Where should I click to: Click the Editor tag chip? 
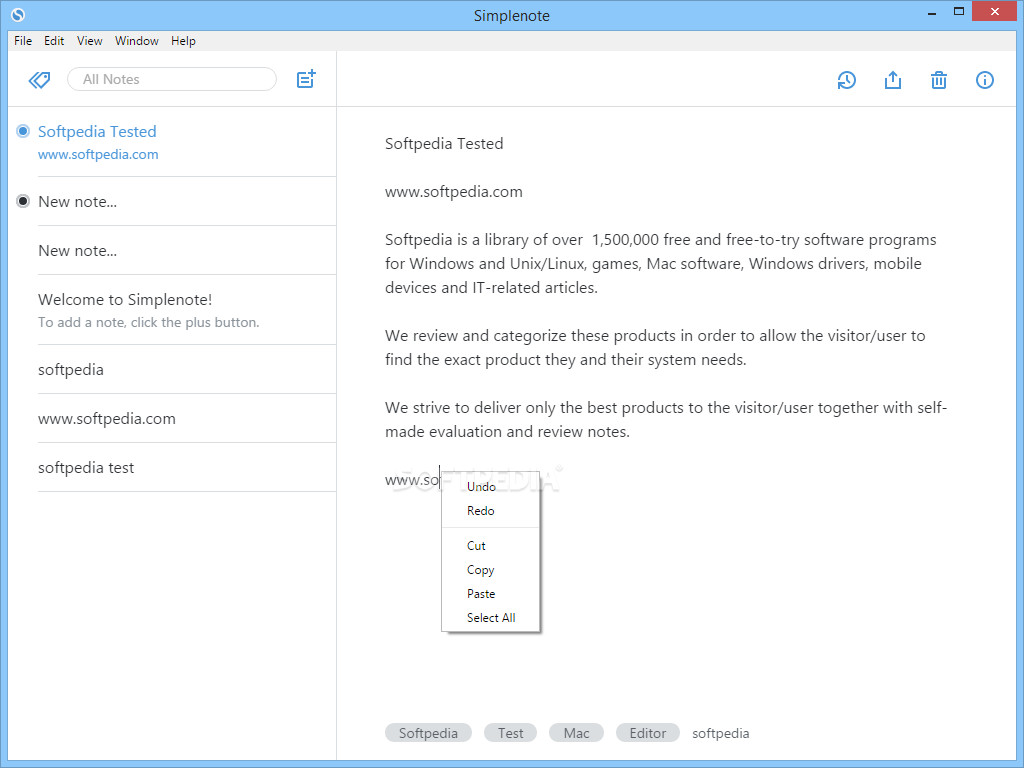(x=647, y=733)
